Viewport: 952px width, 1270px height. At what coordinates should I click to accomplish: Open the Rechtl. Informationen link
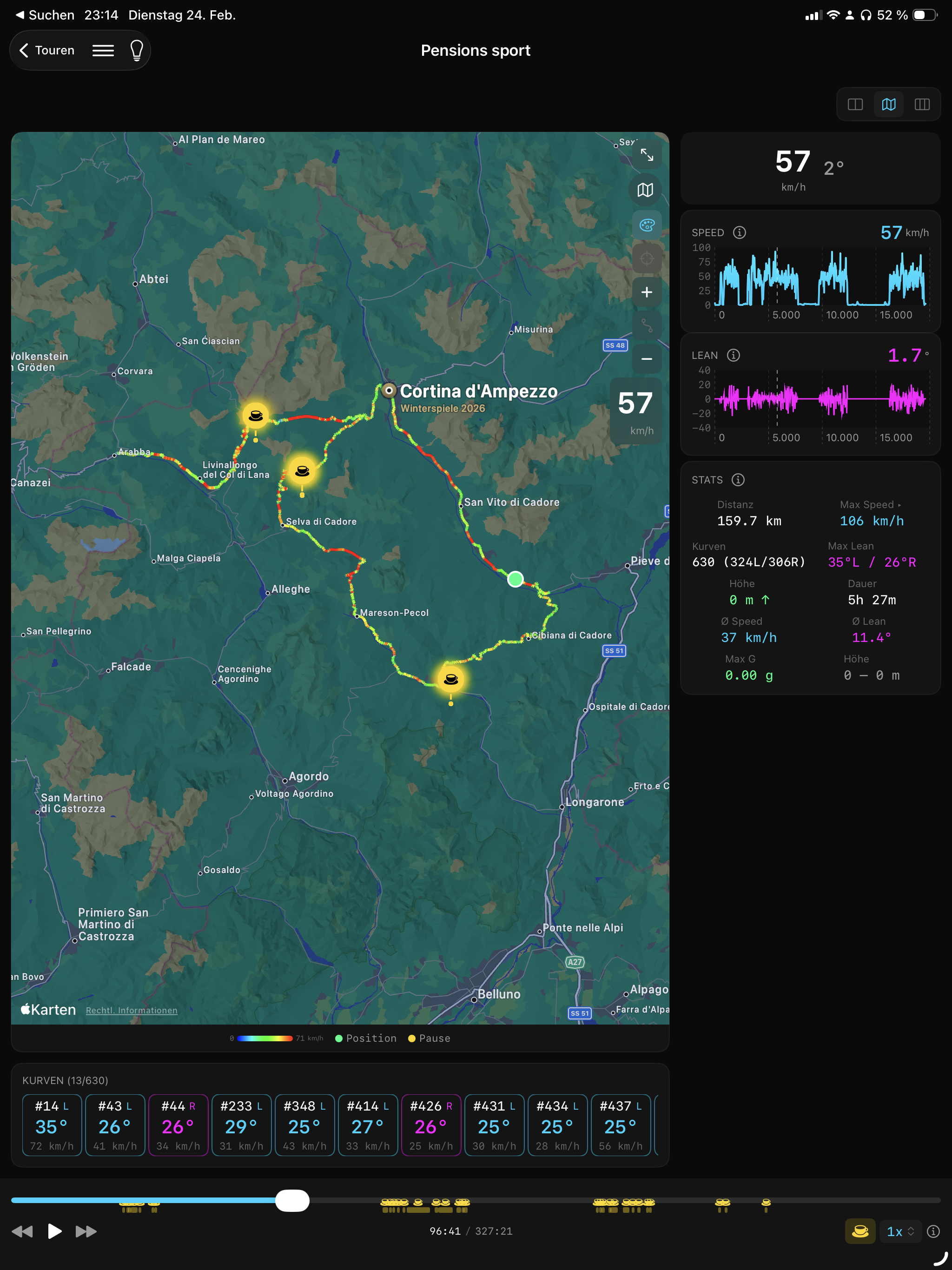point(132,1011)
